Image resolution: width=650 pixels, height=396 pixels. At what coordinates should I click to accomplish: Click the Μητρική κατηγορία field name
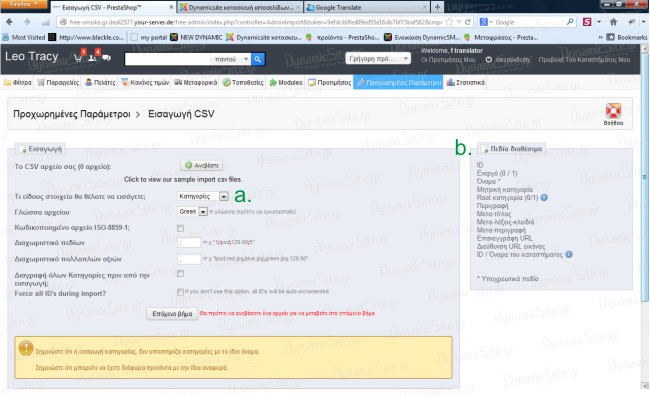tap(504, 189)
